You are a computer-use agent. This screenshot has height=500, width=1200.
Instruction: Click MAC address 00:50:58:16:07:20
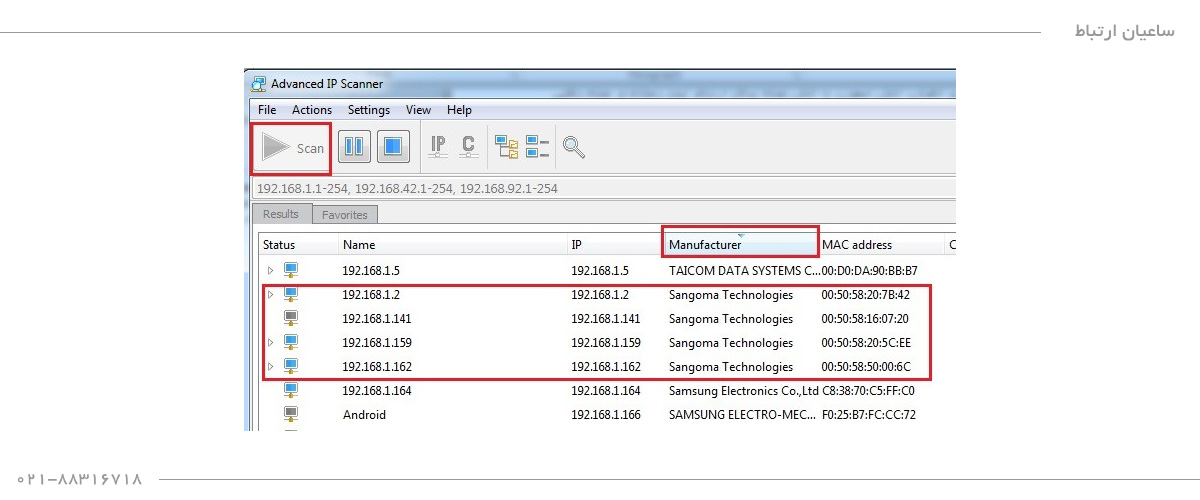865,319
